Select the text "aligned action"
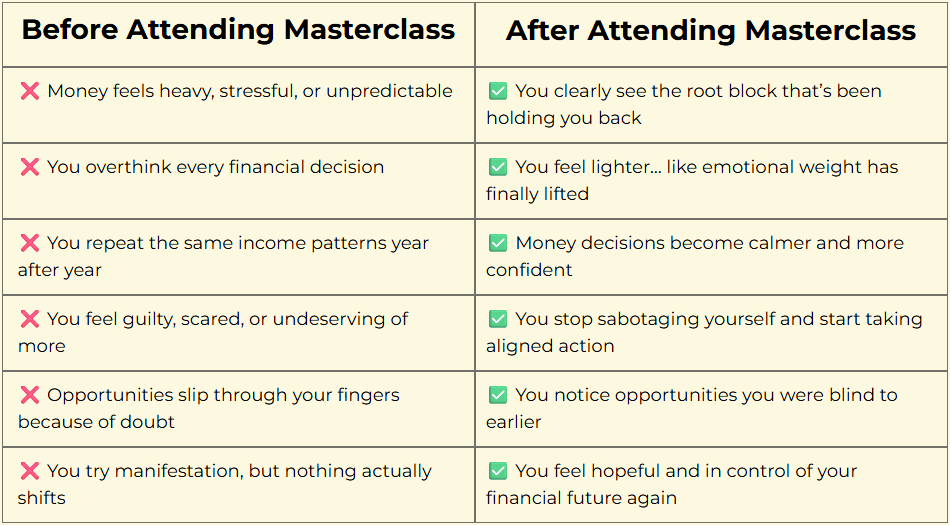The width and height of the screenshot is (950, 525). click(550, 346)
